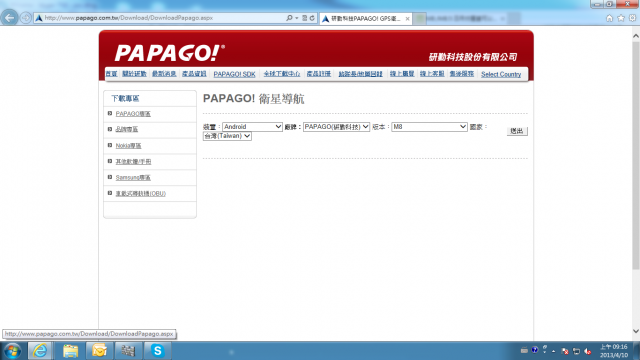640x360 pixels.
Task: Open the Nokia section link in sidebar
Action: pyautogui.click(x=128, y=146)
